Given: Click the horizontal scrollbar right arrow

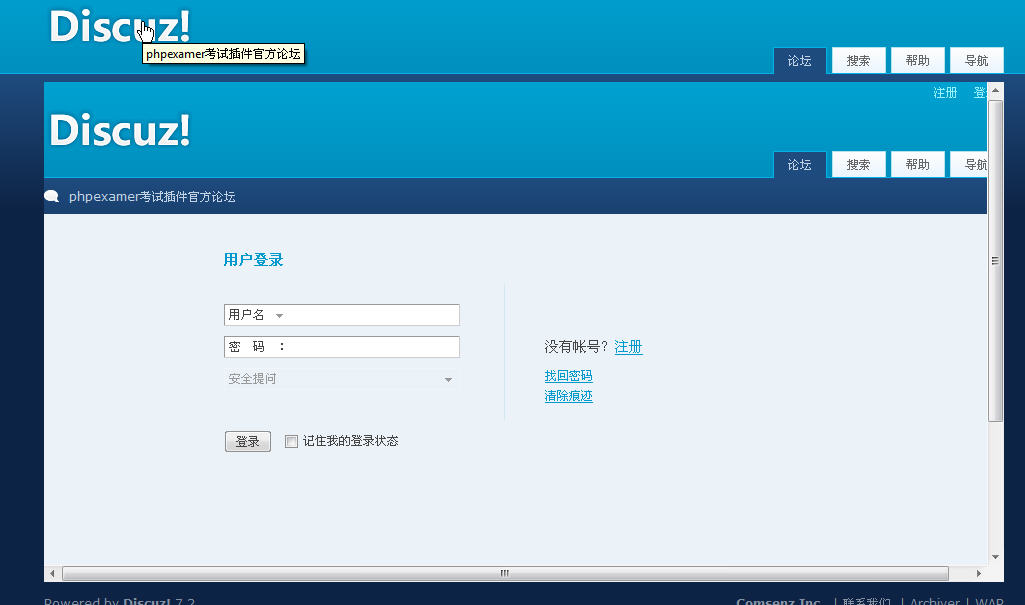Looking at the screenshot, I should point(979,574).
